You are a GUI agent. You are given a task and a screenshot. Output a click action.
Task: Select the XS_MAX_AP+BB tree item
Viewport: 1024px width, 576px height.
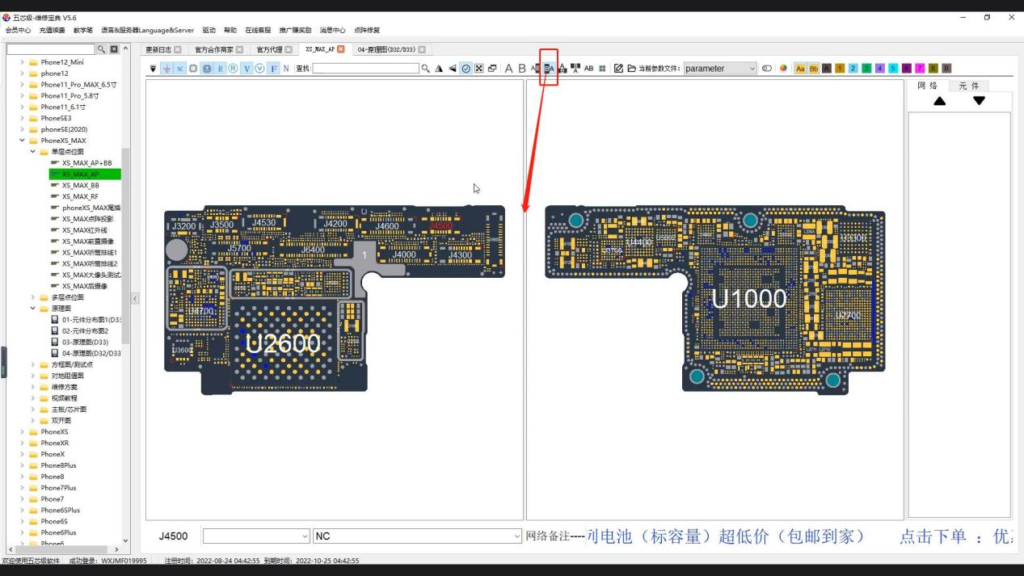pos(87,163)
